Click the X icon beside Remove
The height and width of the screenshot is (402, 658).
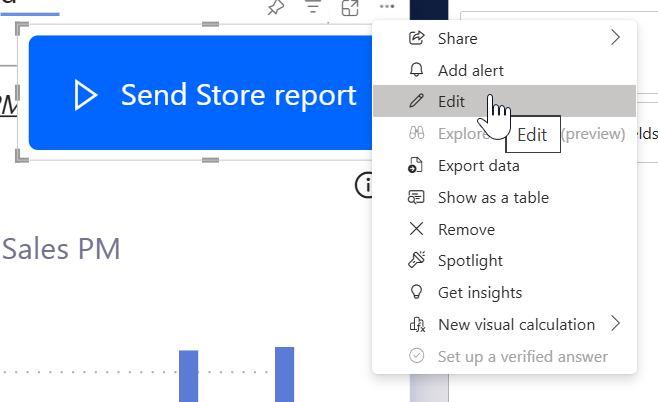[x=417, y=229]
